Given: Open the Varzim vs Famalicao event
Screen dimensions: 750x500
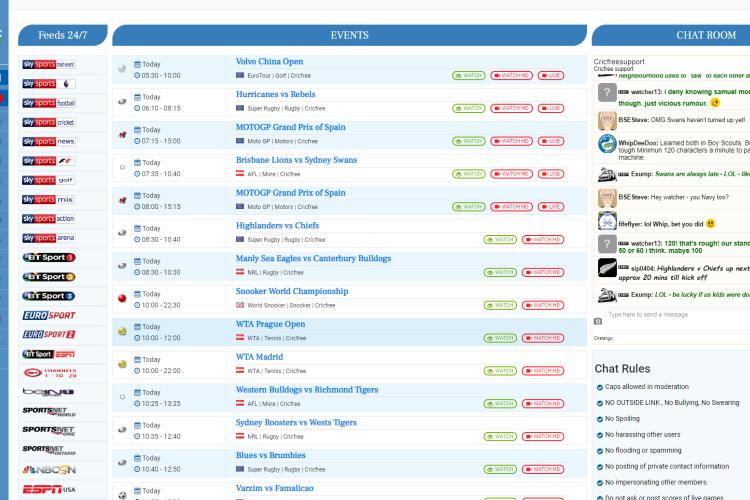Looking at the screenshot, I should [275, 488].
